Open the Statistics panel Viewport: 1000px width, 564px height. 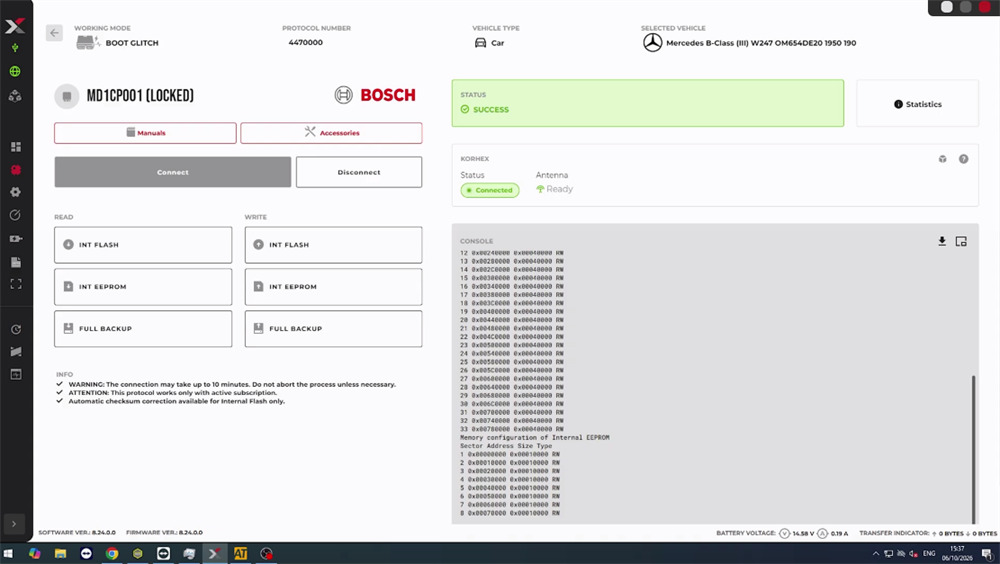point(917,104)
